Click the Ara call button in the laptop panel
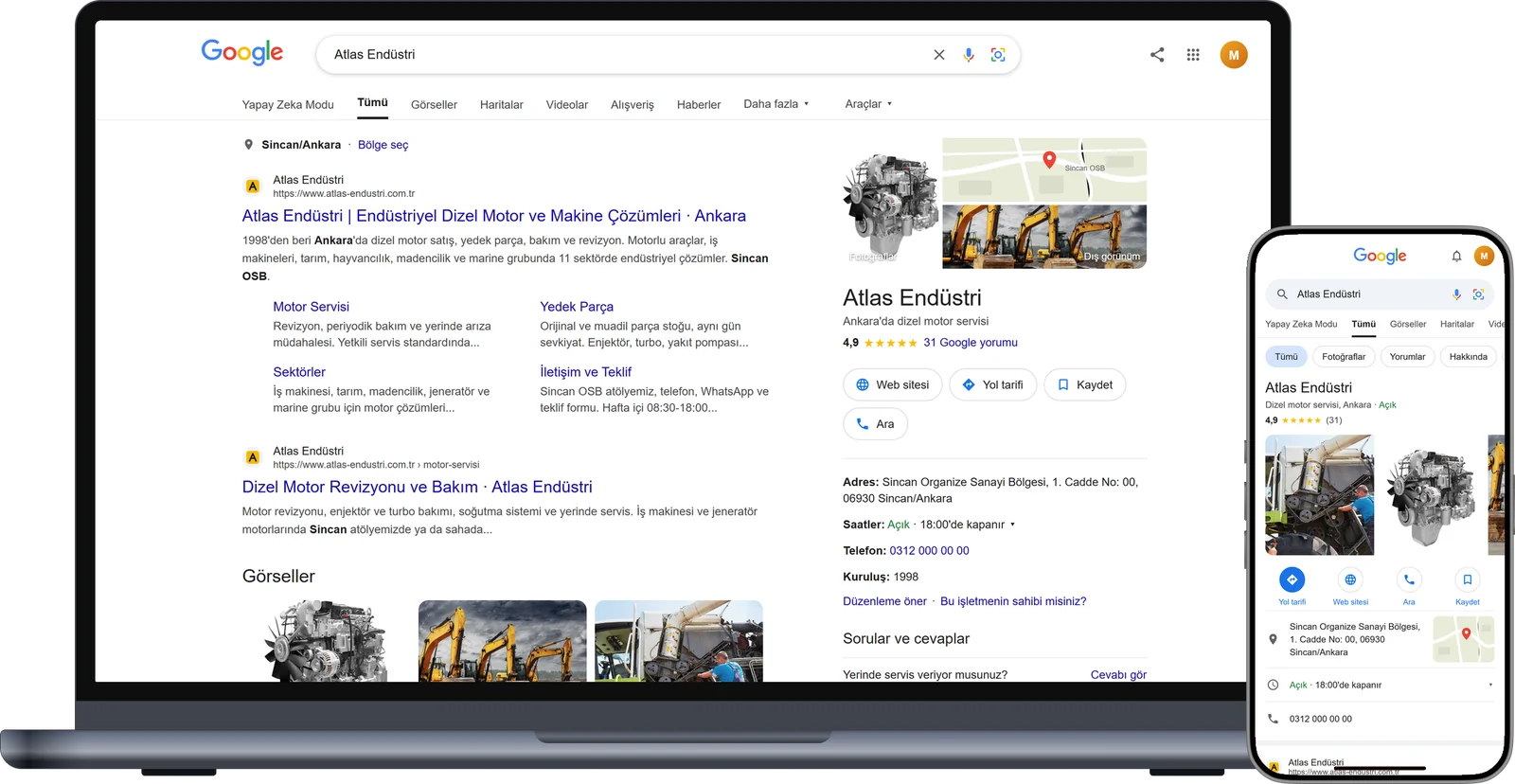Viewport: 1515px width, 784px height. (x=875, y=424)
